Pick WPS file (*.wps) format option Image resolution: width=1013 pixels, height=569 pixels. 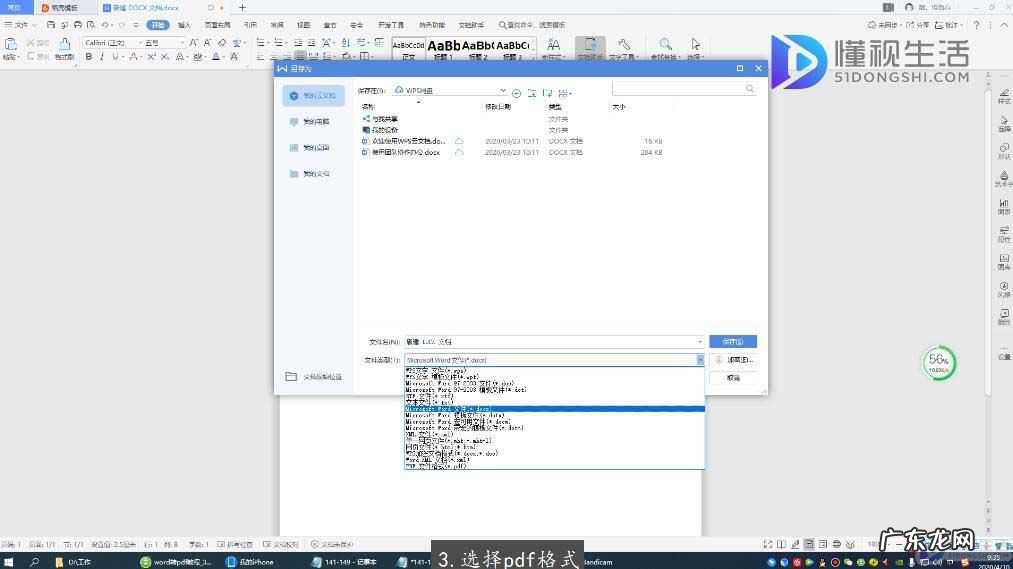coord(554,371)
